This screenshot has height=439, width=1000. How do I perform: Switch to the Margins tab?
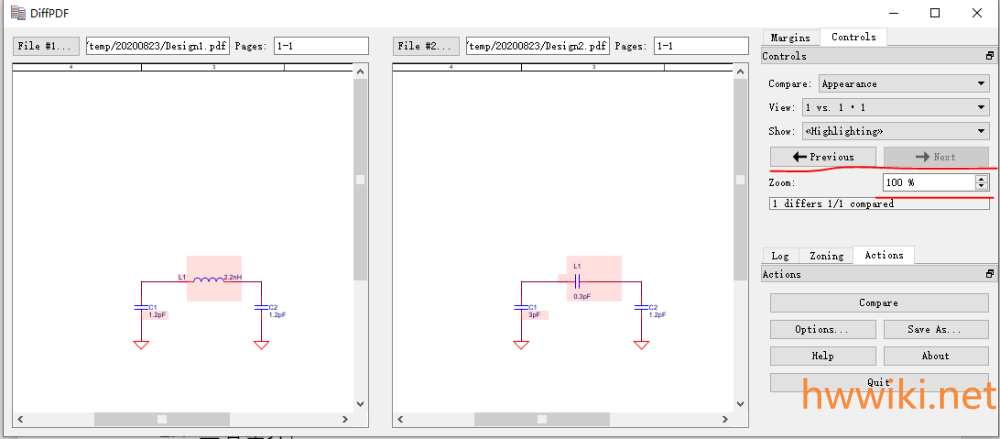[791, 38]
